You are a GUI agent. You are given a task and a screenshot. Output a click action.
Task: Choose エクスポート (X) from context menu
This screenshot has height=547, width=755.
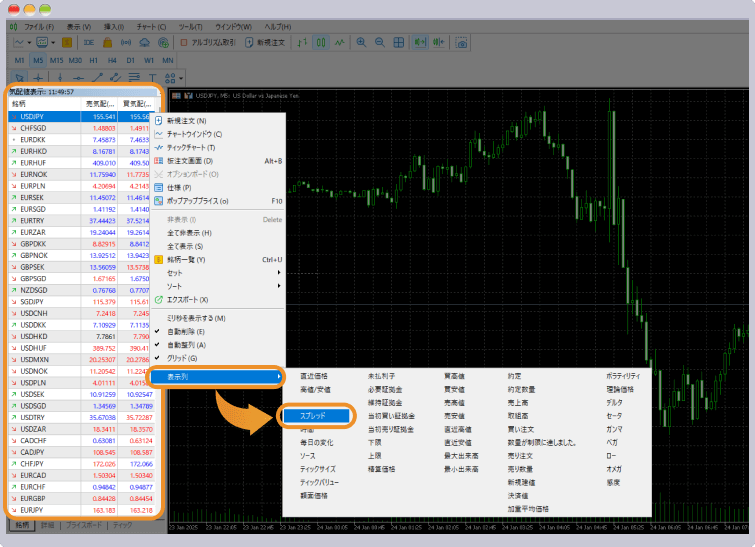point(188,299)
